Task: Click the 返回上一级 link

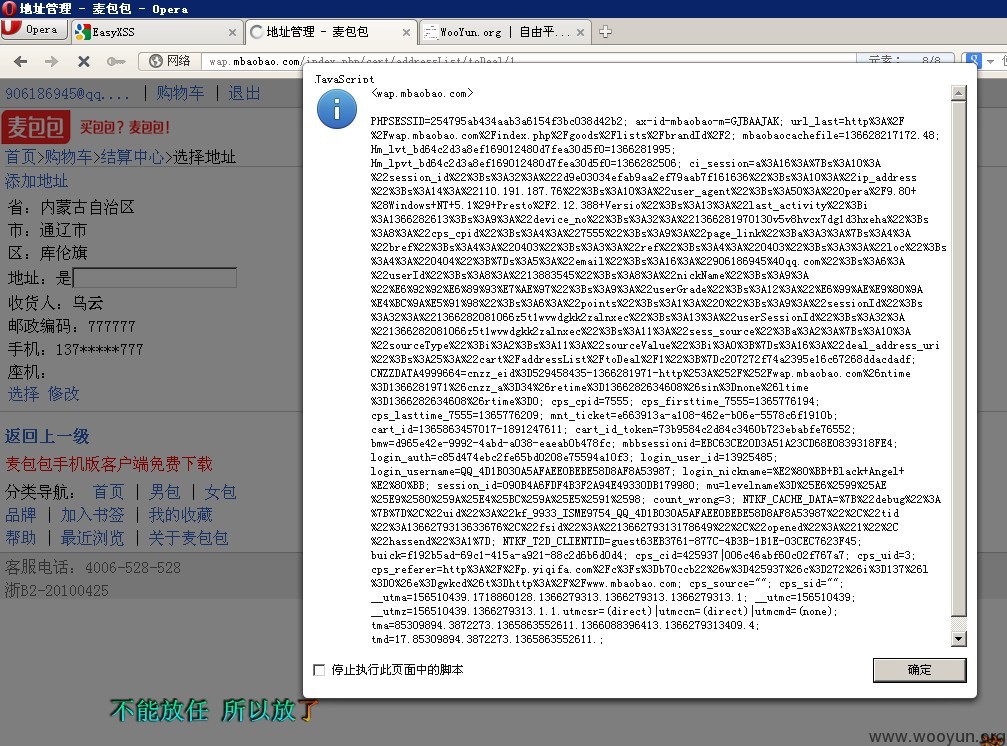Action: pyautogui.click(x=47, y=436)
